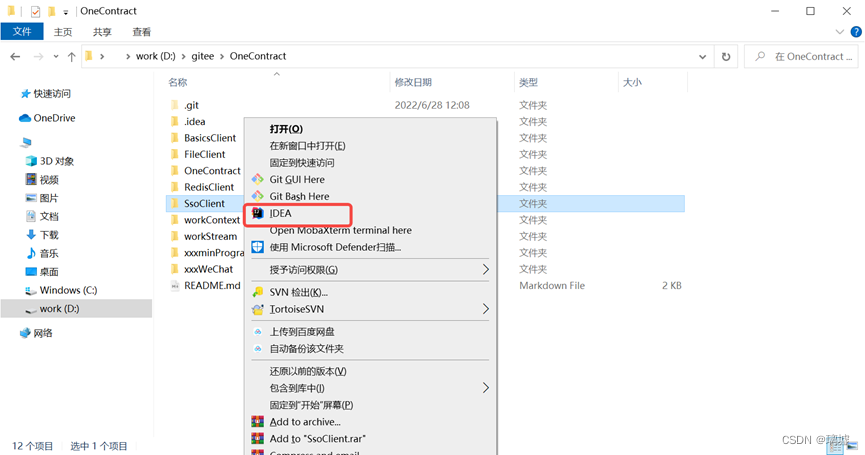This screenshot has width=865, height=455.
Task: Switch to the 共享 ribbon tab
Action: point(102,32)
